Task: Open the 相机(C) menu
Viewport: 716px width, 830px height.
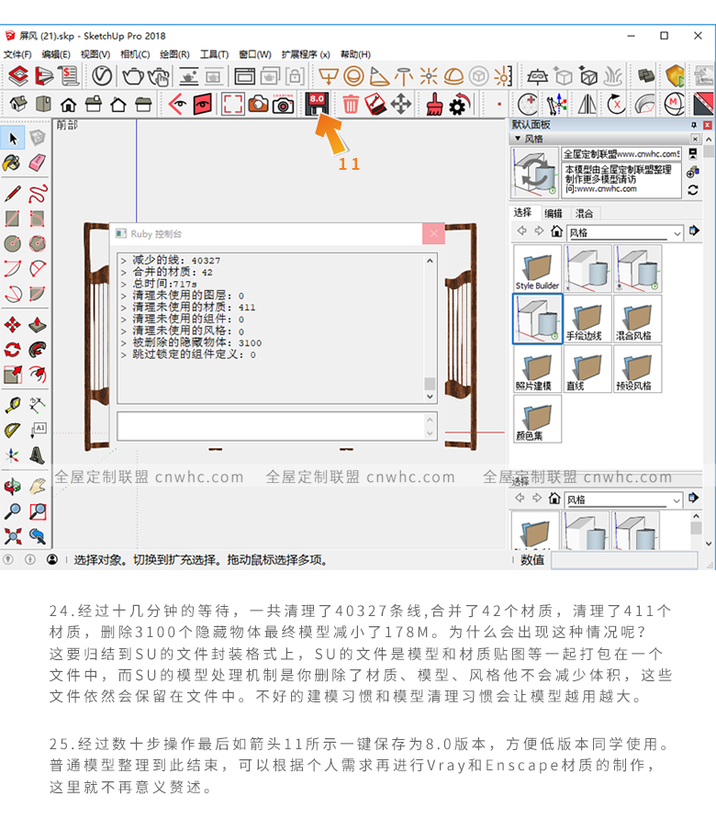Action: tap(135, 55)
